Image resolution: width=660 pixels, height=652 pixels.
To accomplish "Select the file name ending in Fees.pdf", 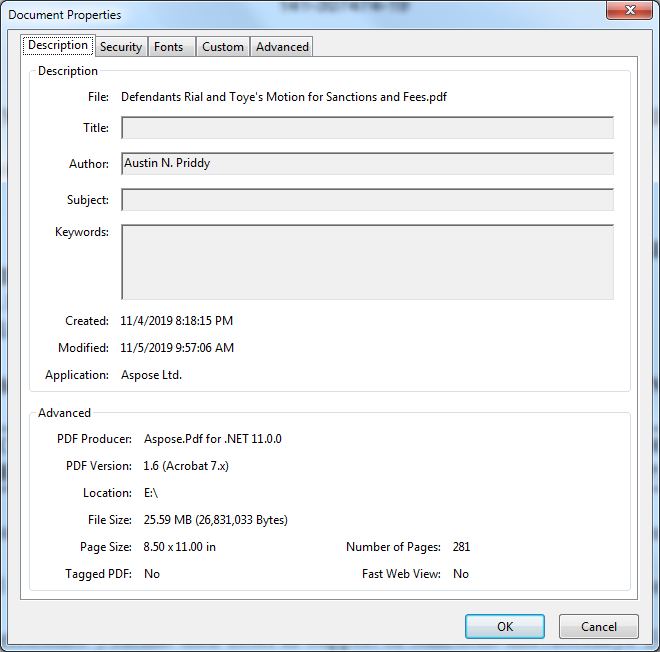I will 284,97.
